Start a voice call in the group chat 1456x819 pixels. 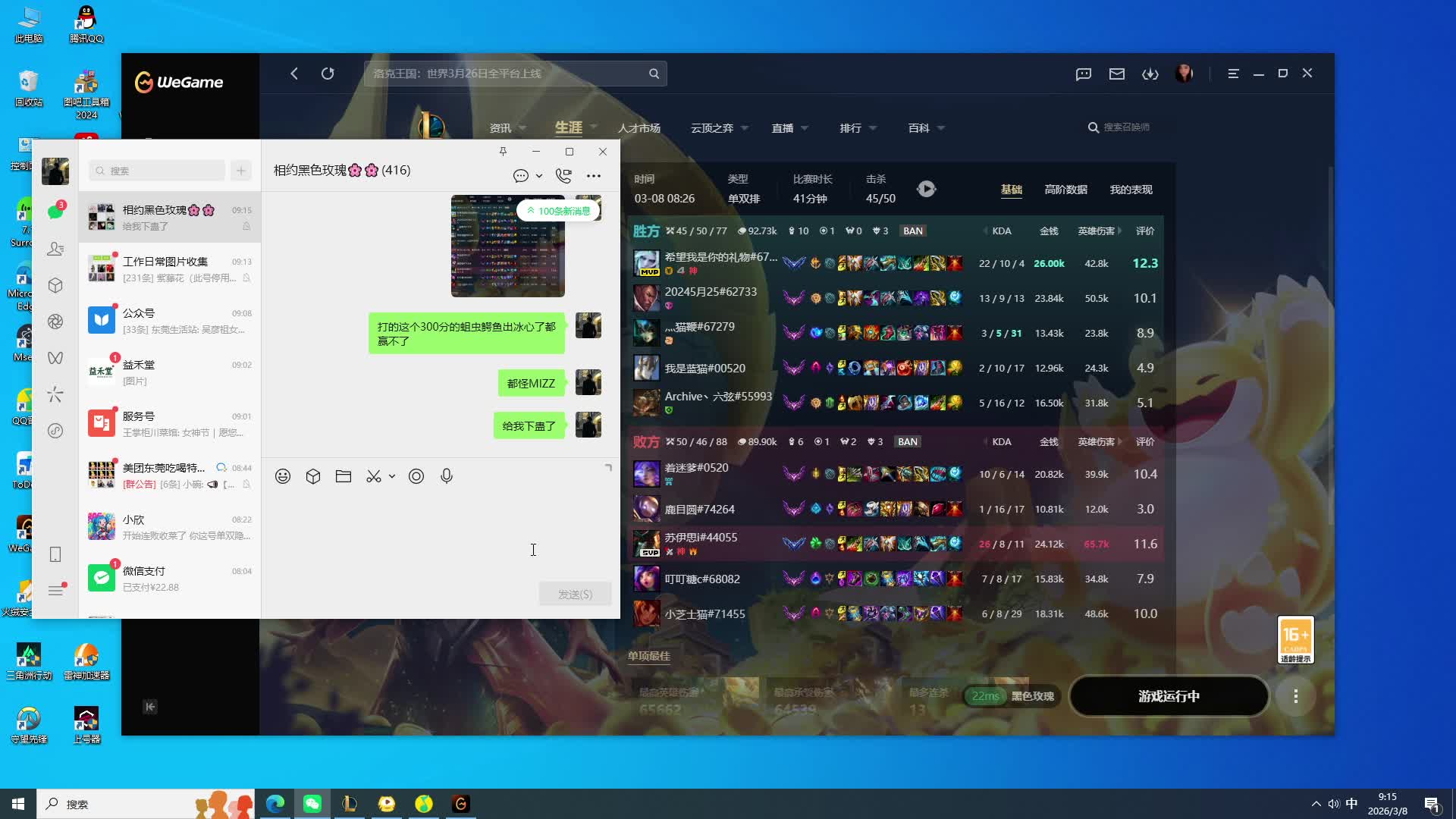point(563,176)
